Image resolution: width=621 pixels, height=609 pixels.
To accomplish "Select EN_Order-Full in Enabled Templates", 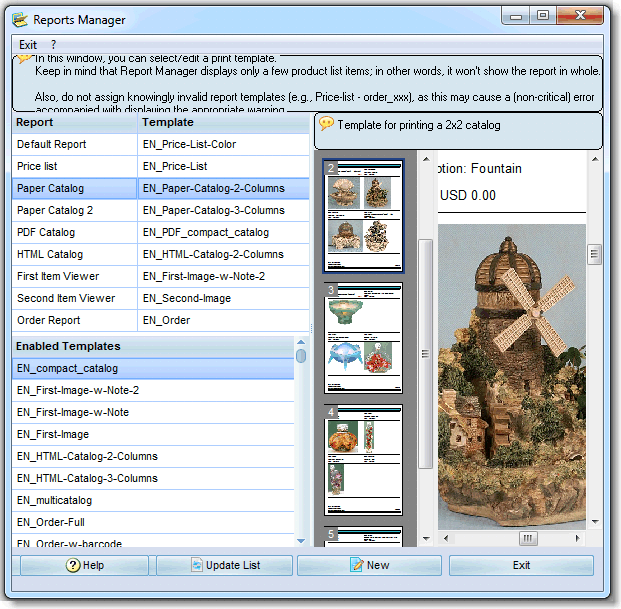I will pos(153,522).
